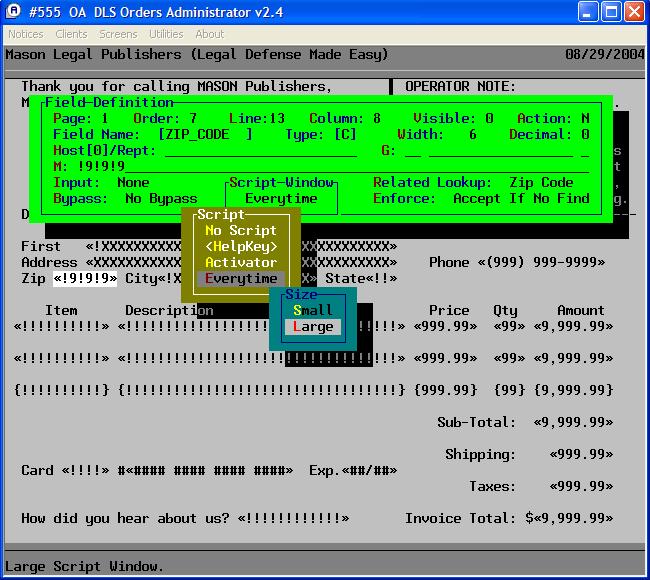The height and width of the screenshot is (580, 650).
Task: Open the Notices menu
Action: (26, 34)
